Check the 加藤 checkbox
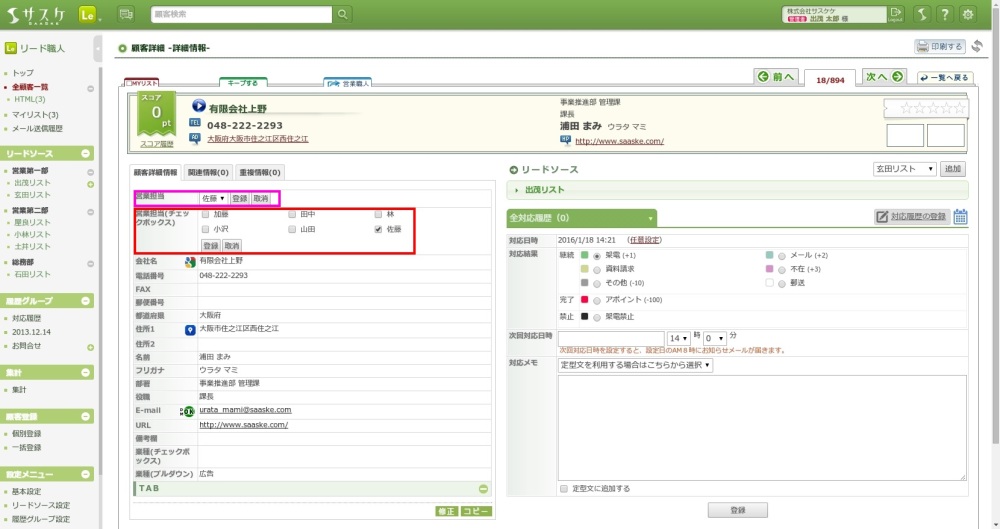This screenshot has width=1000, height=529. click(205, 214)
